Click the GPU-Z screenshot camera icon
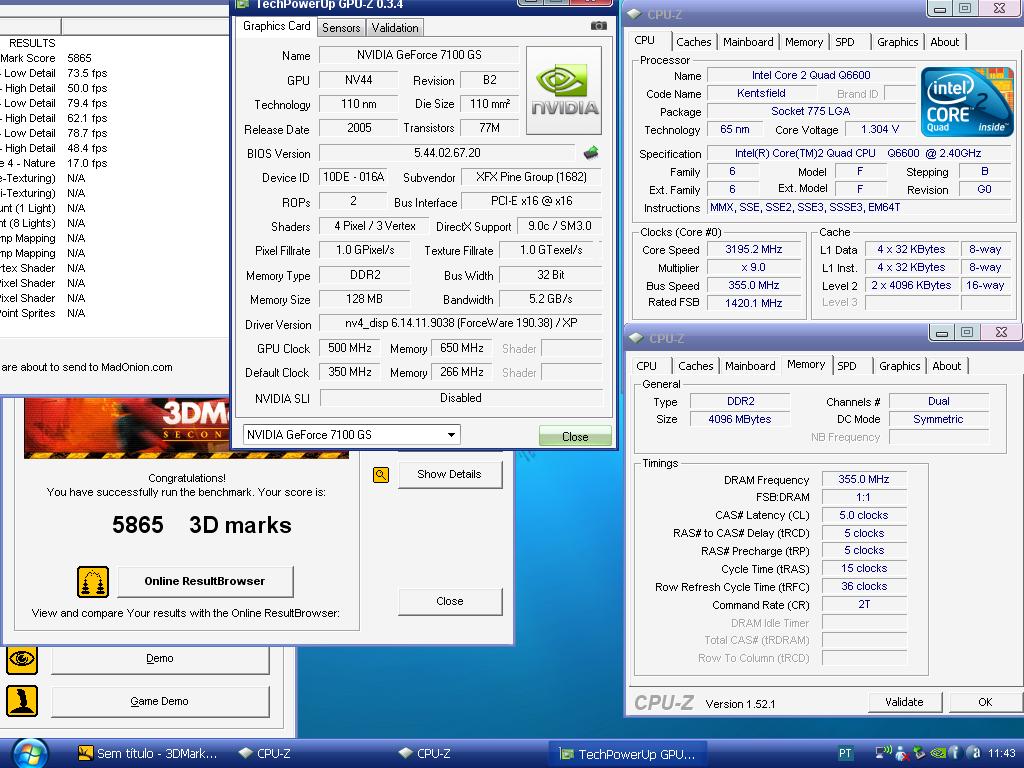This screenshot has width=1024, height=768. [x=598, y=26]
